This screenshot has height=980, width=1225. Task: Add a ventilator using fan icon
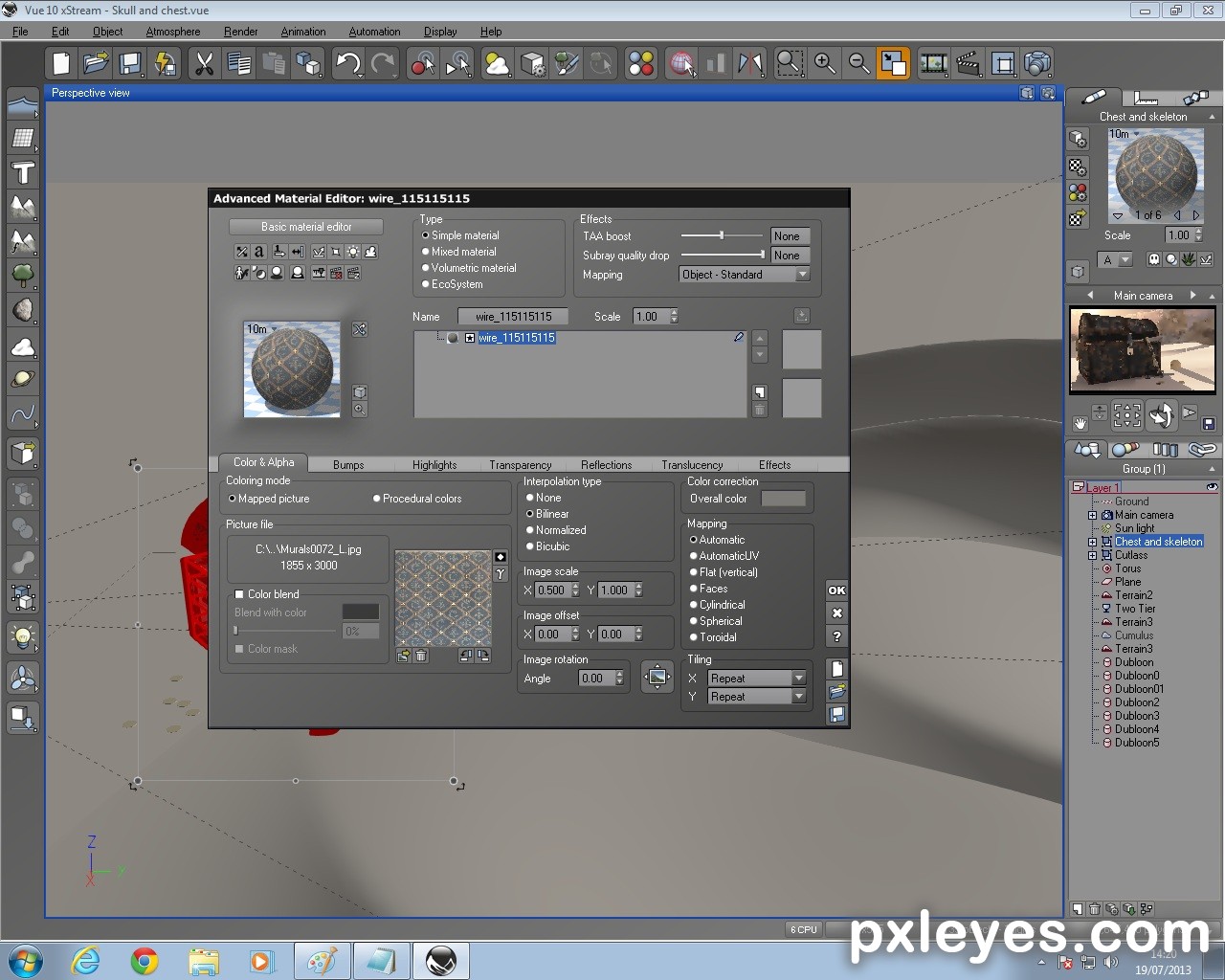23,679
